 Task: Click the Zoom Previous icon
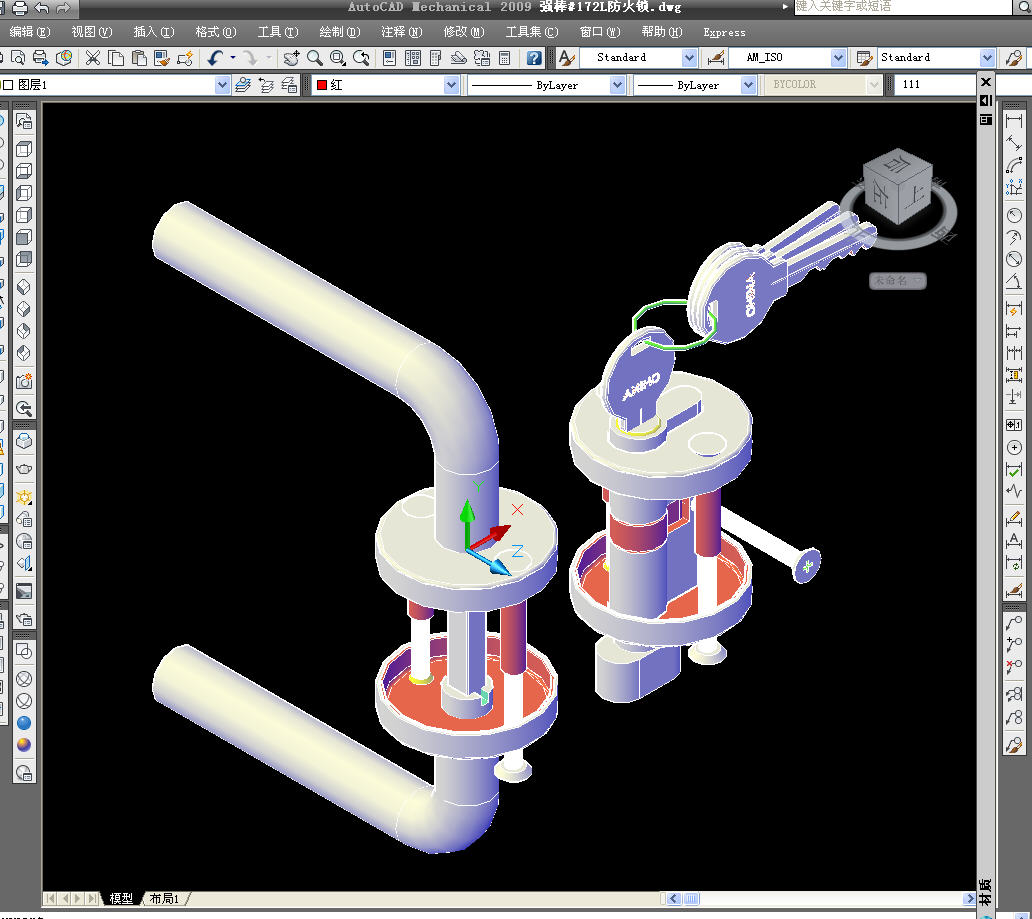coord(361,58)
